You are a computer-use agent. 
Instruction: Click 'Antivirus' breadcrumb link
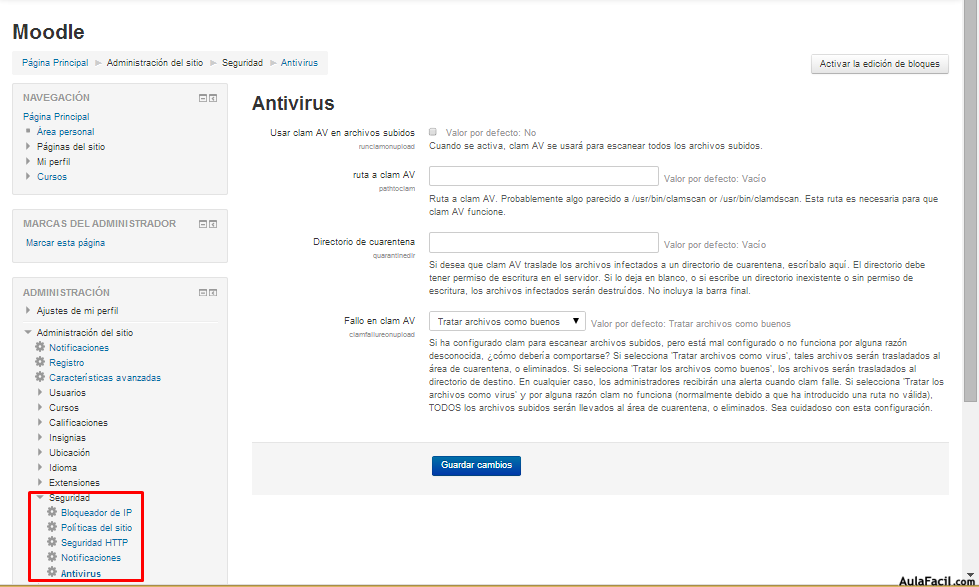coord(299,63)
